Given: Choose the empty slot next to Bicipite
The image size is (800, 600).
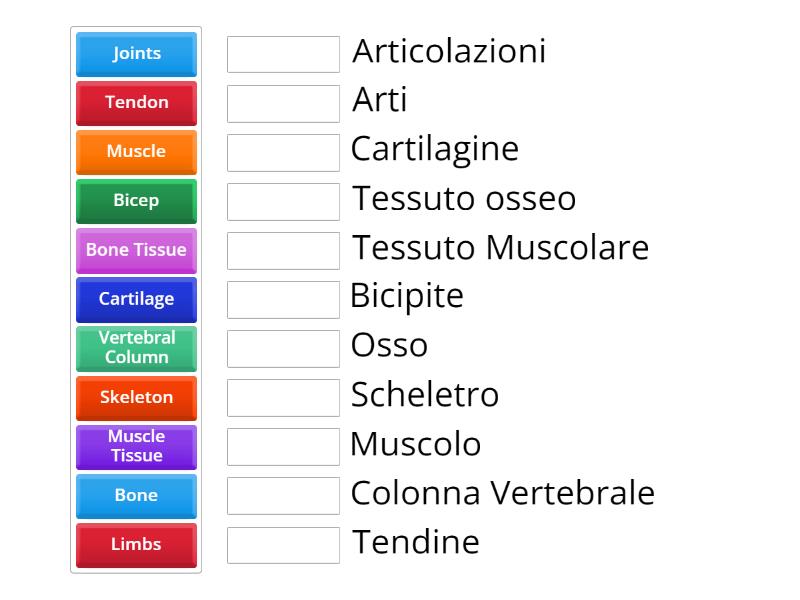Looking at the screenshot, I should tap(283, 299).
